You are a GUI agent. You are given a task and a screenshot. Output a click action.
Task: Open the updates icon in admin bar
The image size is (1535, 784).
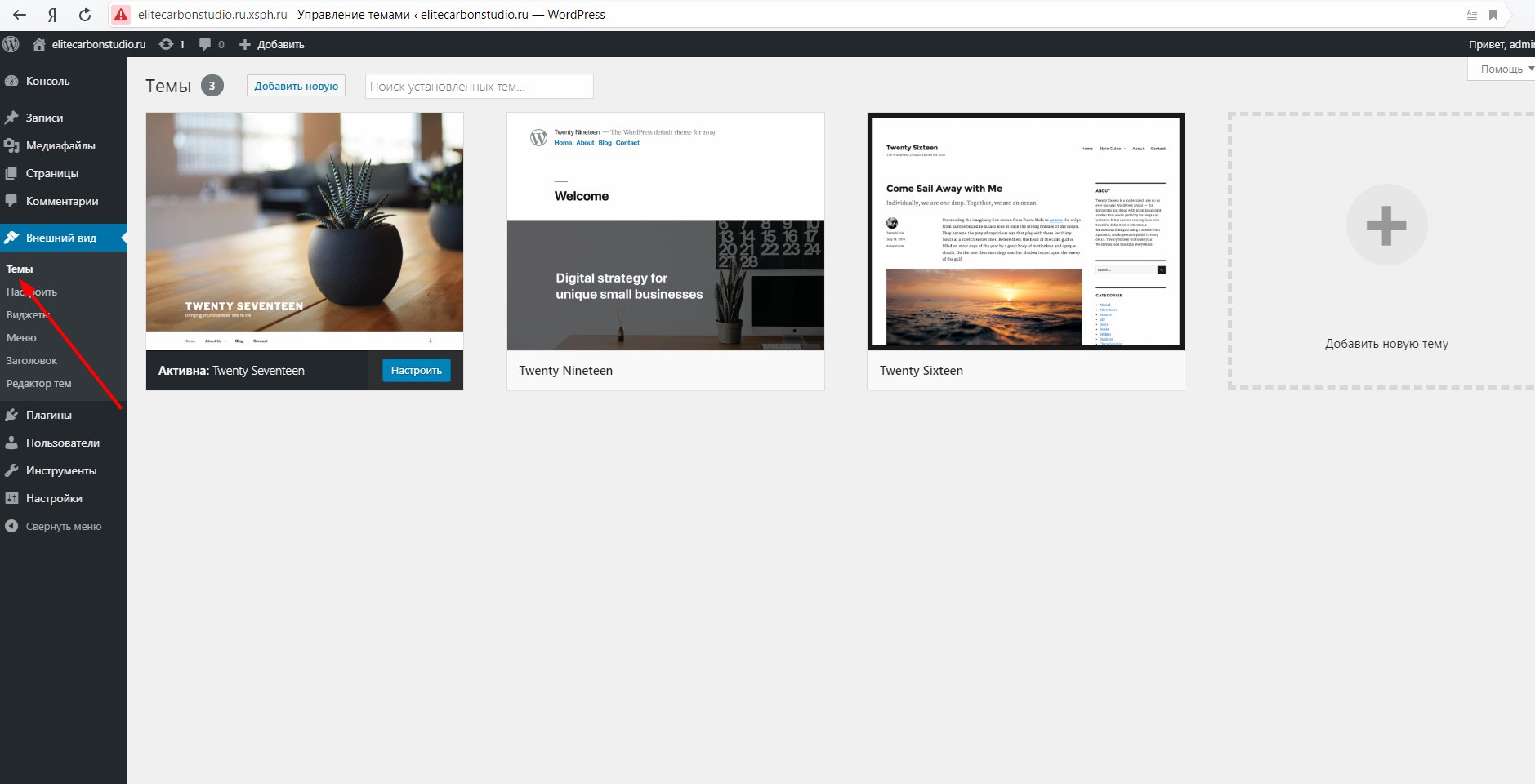167,44
